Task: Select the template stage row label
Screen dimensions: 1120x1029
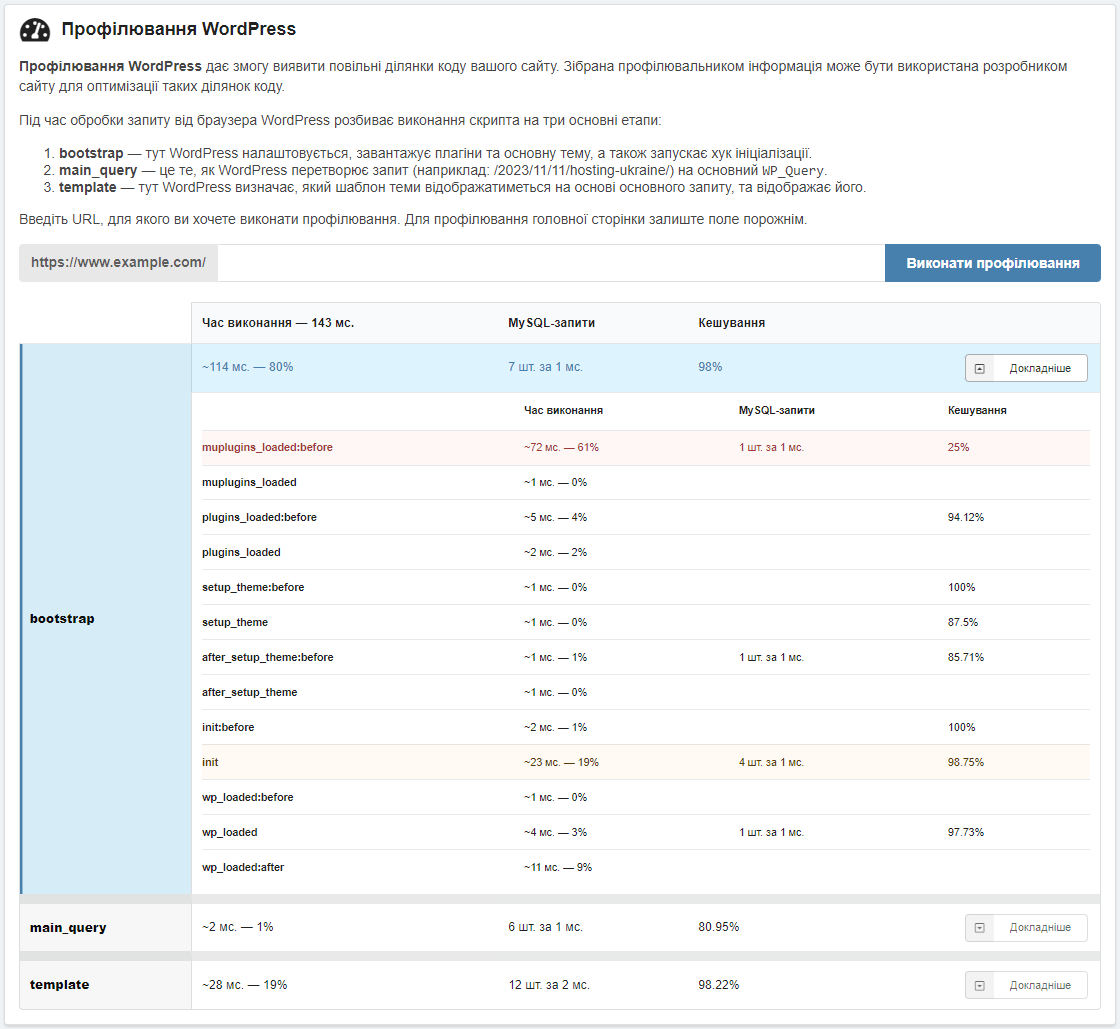Action: (59, 985)
